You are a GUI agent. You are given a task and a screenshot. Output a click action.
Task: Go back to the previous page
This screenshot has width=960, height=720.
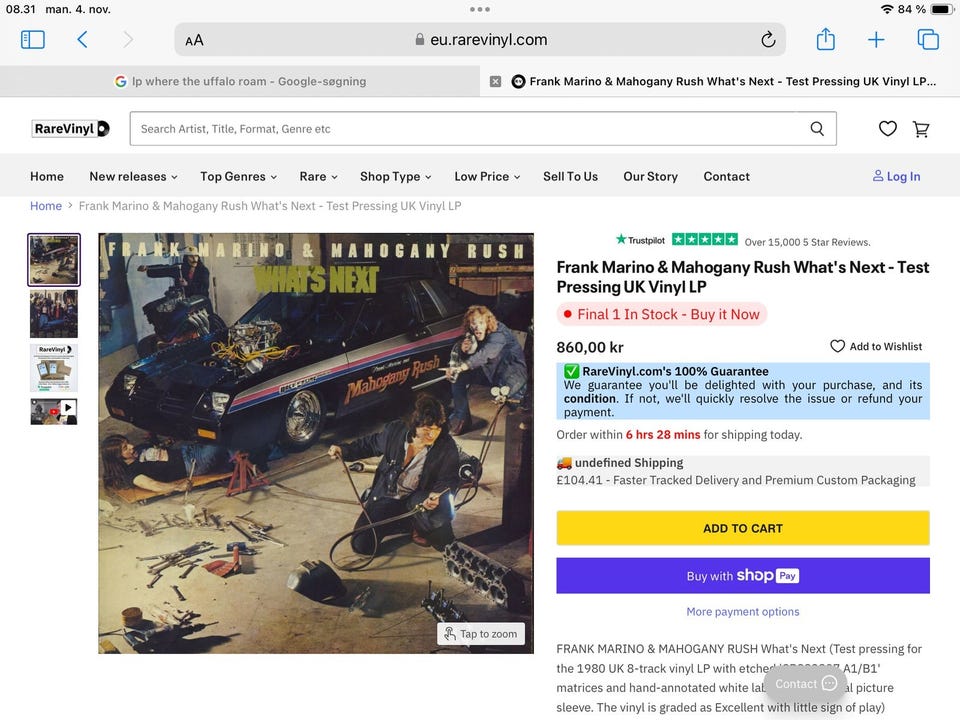tap(83, 40)
